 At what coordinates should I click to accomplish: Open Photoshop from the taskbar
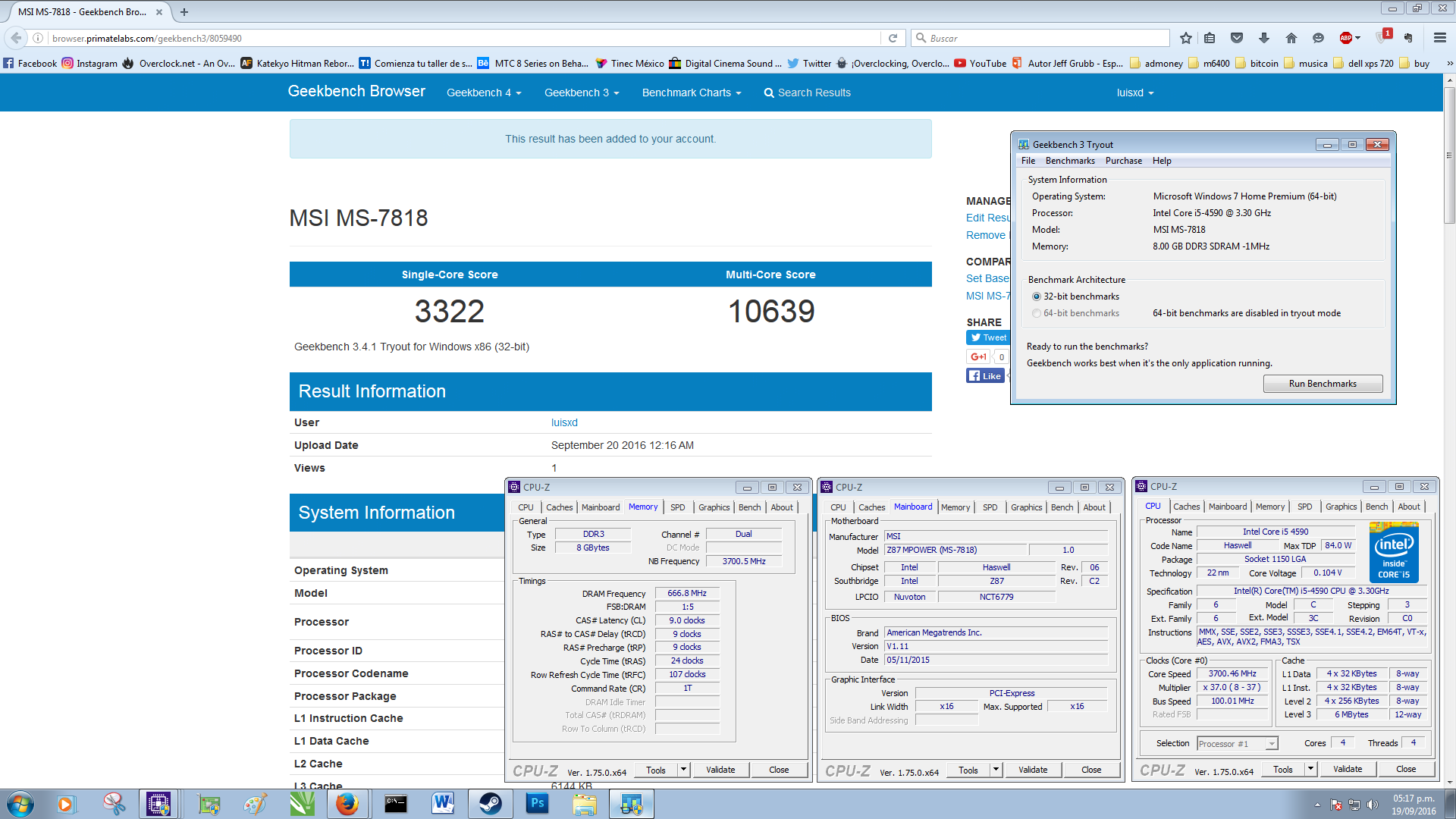coord(538,804)
